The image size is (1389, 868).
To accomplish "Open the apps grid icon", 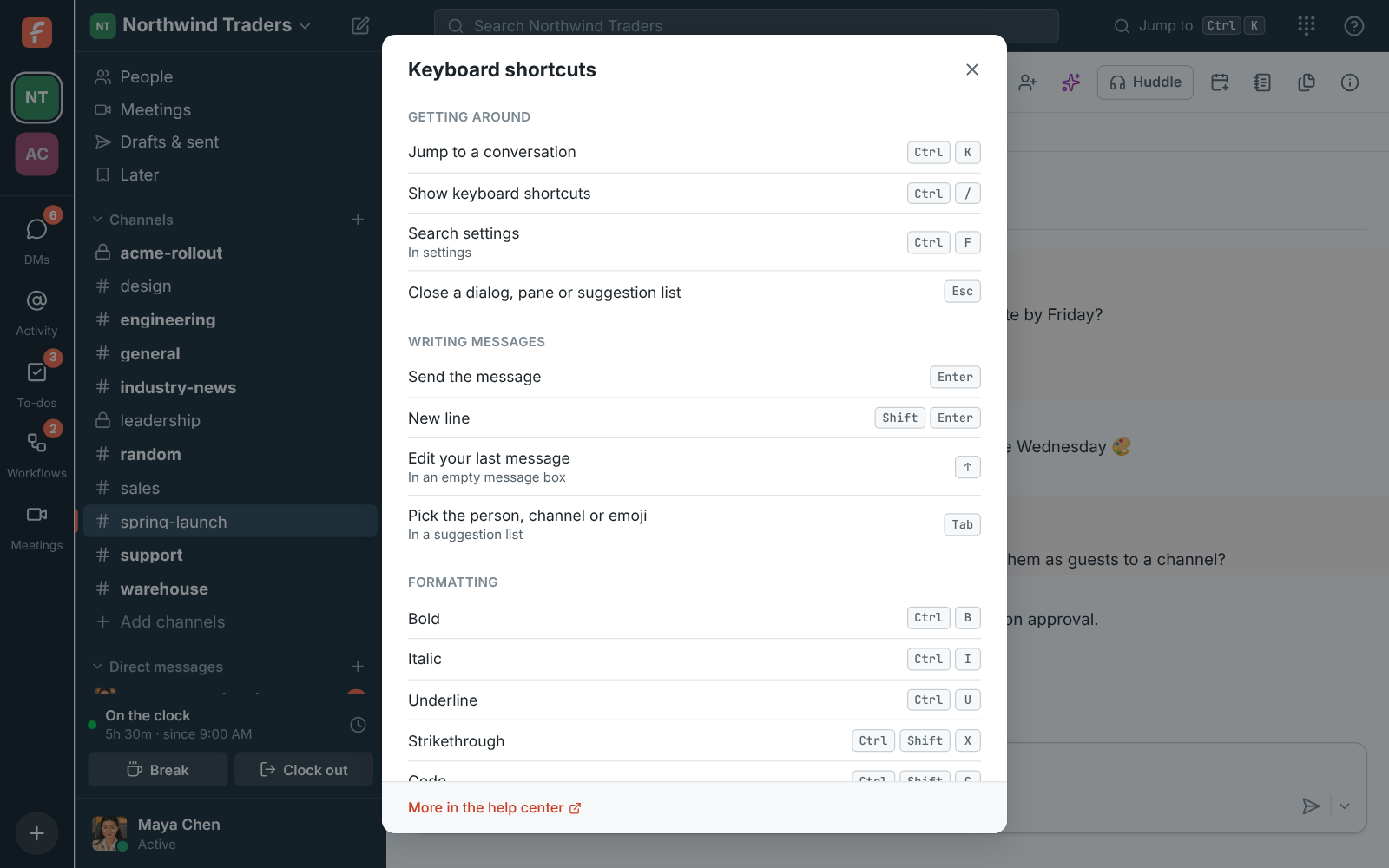I will coord(1307,26).
